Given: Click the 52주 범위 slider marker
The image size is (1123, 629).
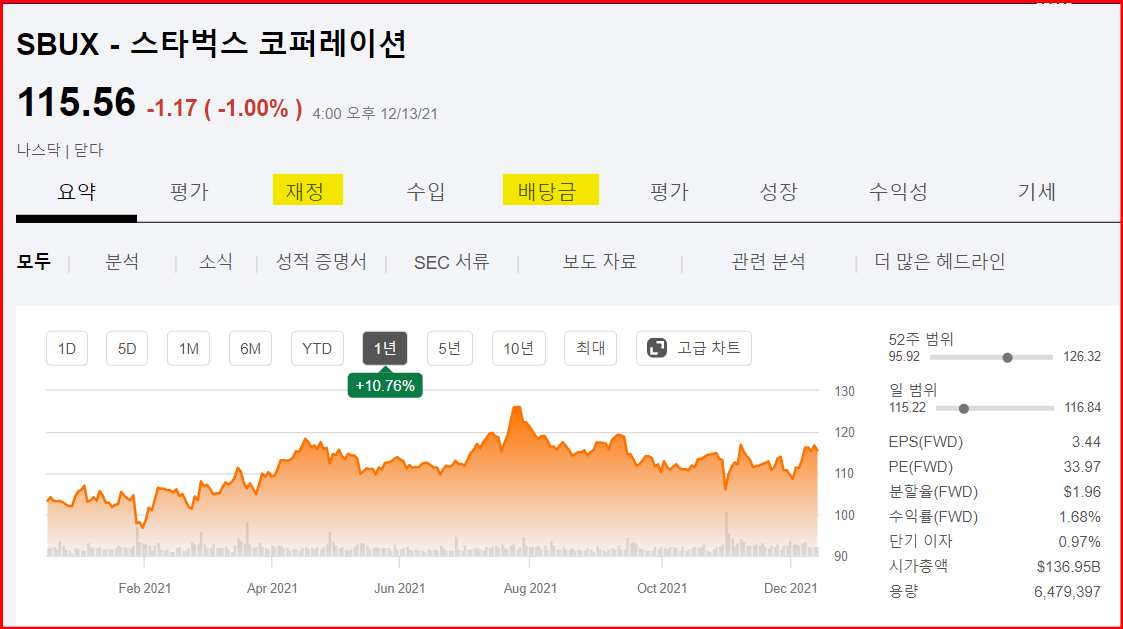Looking at the screenshot, I should [x=1007, y=356].
